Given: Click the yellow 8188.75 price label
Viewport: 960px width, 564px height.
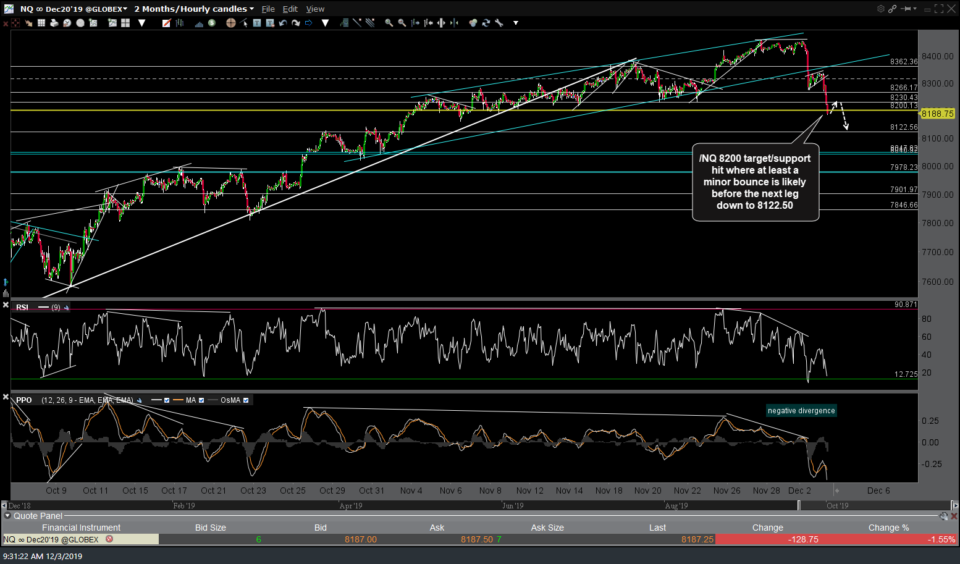Looking at the screenshot, I should coord(937,114).
